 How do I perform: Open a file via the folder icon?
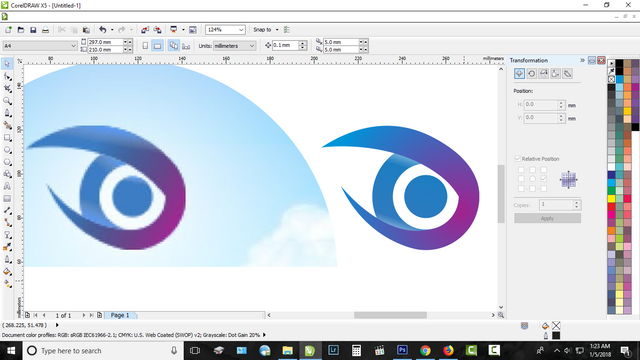[21, 30]
